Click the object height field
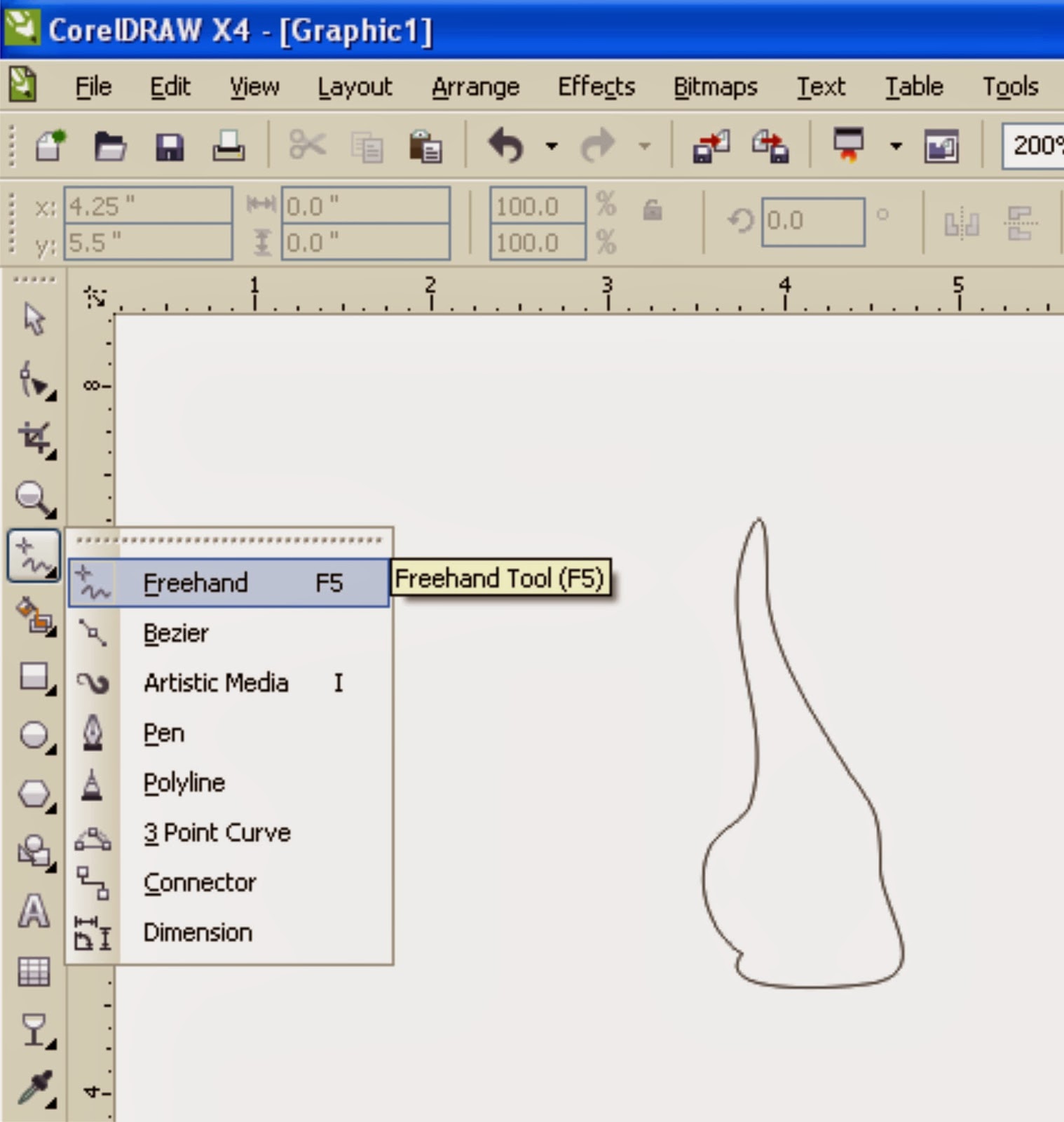This screenshot has height=1122, width=1064. pos(366,242)
